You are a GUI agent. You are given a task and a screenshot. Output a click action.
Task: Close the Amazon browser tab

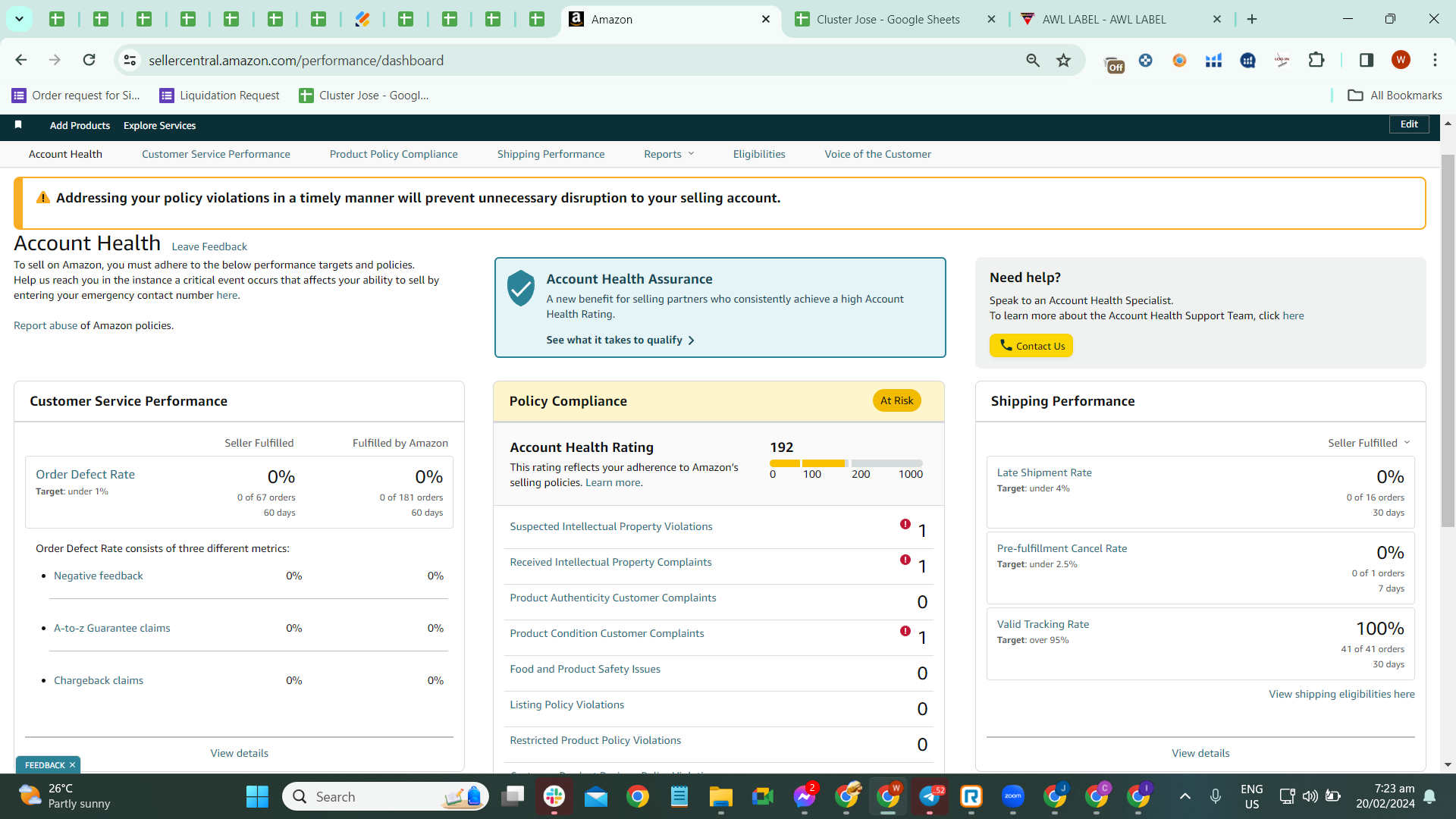[766, 19]
